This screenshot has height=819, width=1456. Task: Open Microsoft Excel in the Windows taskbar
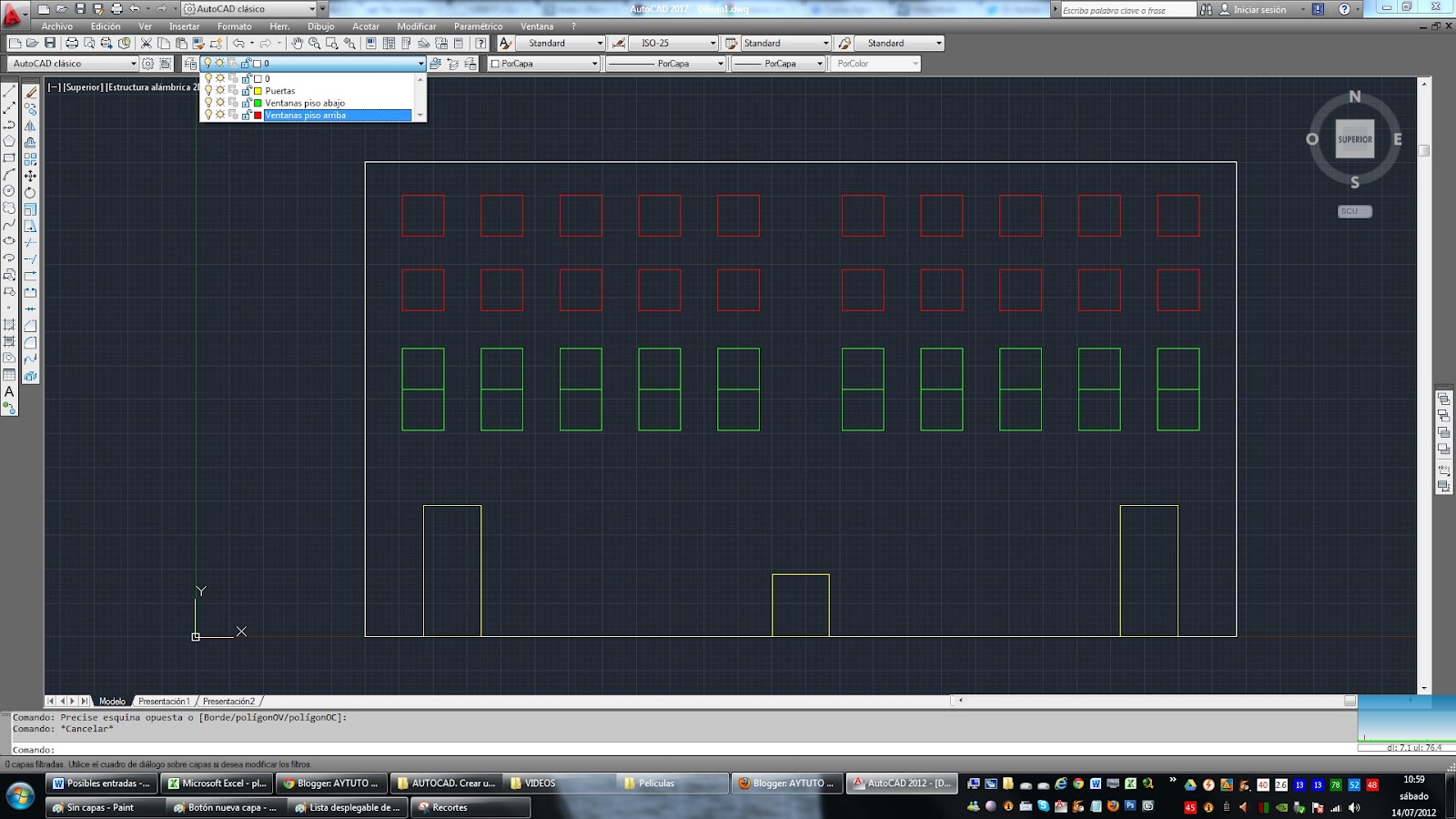217,784
